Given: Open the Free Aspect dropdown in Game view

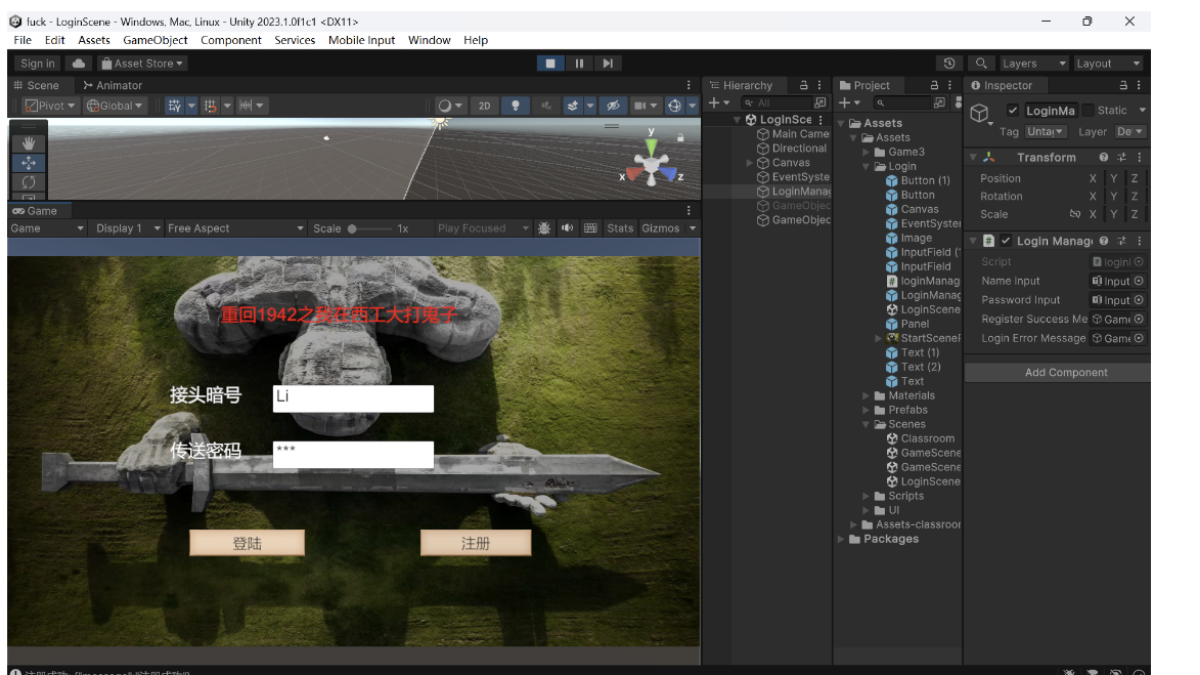Looking at the screenshot, I should click(236, 228).
